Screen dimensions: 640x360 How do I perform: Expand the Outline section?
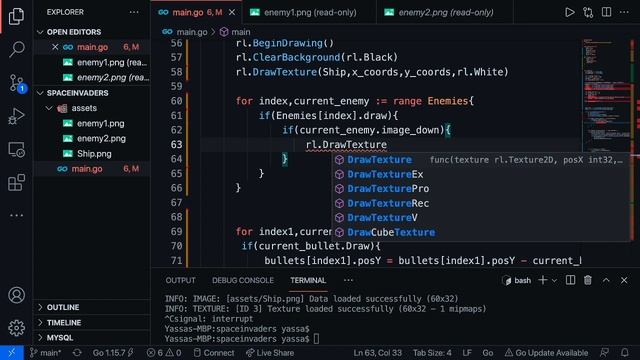(x=91, y=307)
